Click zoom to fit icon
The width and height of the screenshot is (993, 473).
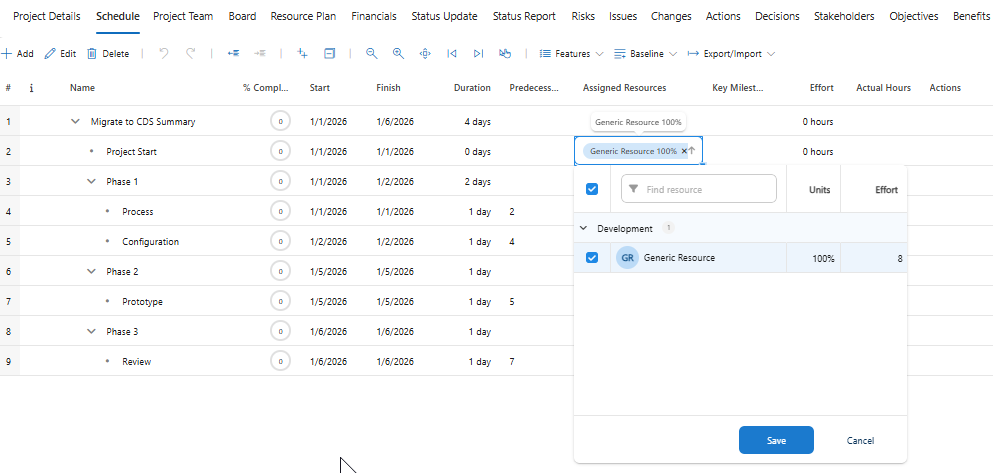(x=425, y=54)
